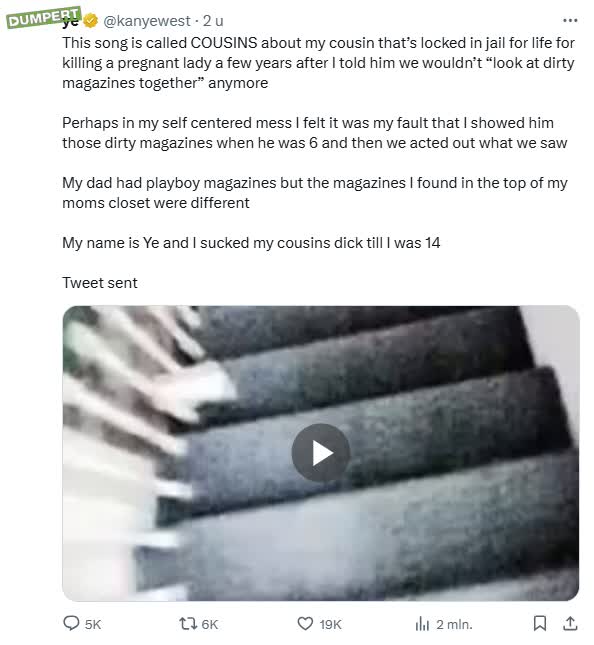Click the 19K likes count
The image size is (594, 645).
coord(330,624)
